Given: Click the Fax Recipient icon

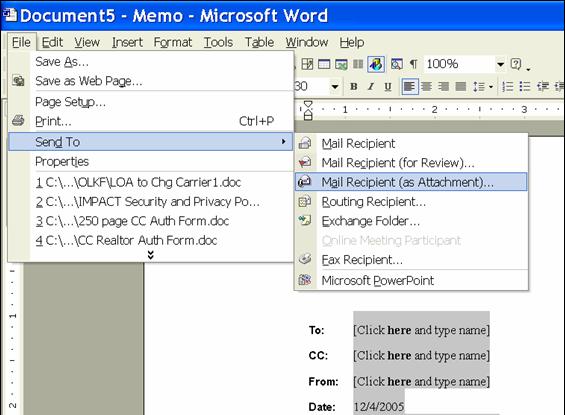Looking at the screenshot, I should coord(305,259).
